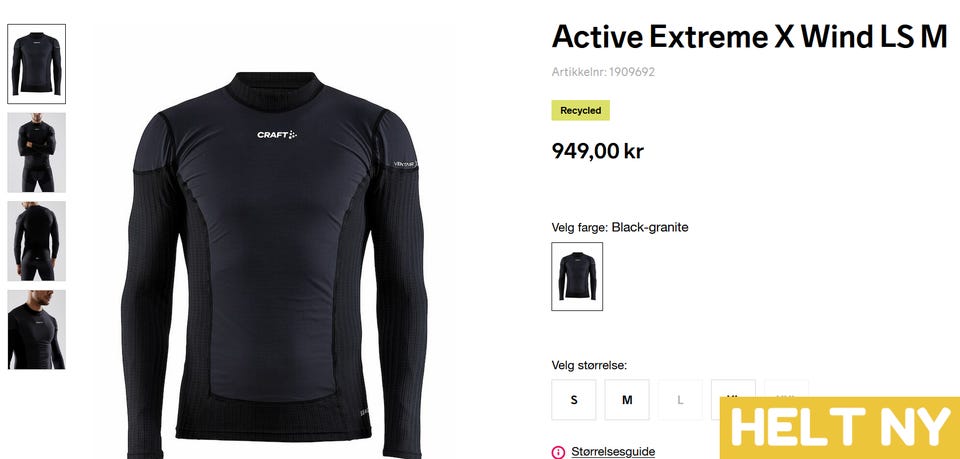Click the 949,00 kr price

click(x=598, y=151)
